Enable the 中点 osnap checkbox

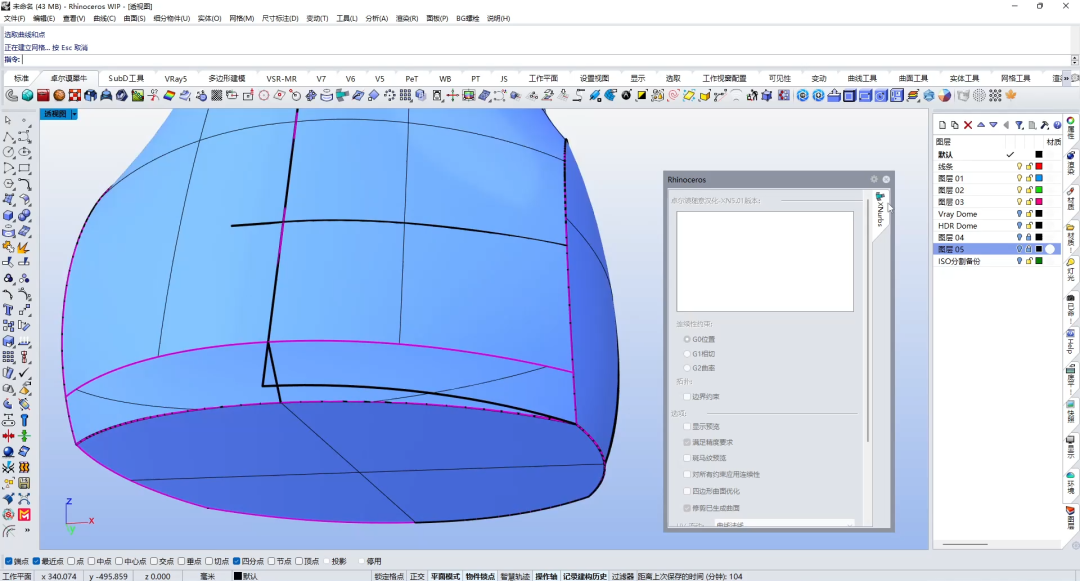pos(92,562)
